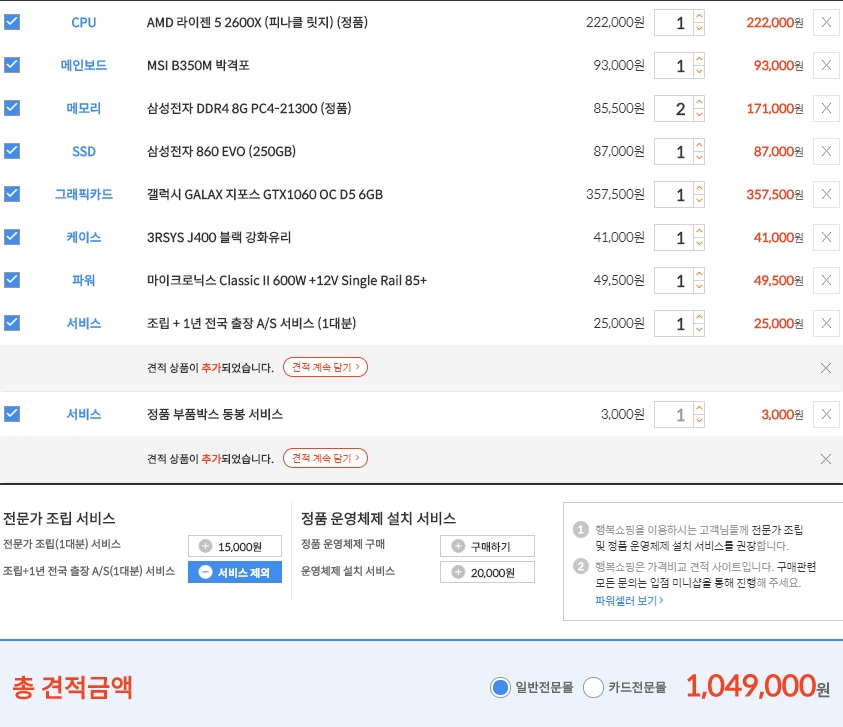The height and width of the screenshot is (727, 843).
Task: Decrease 파워 quantity with down arrow
Action: [699, 287]
